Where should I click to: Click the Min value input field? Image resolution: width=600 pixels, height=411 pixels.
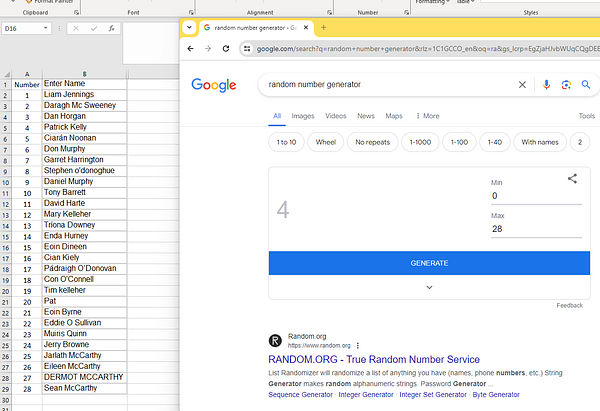coord(536,196)
